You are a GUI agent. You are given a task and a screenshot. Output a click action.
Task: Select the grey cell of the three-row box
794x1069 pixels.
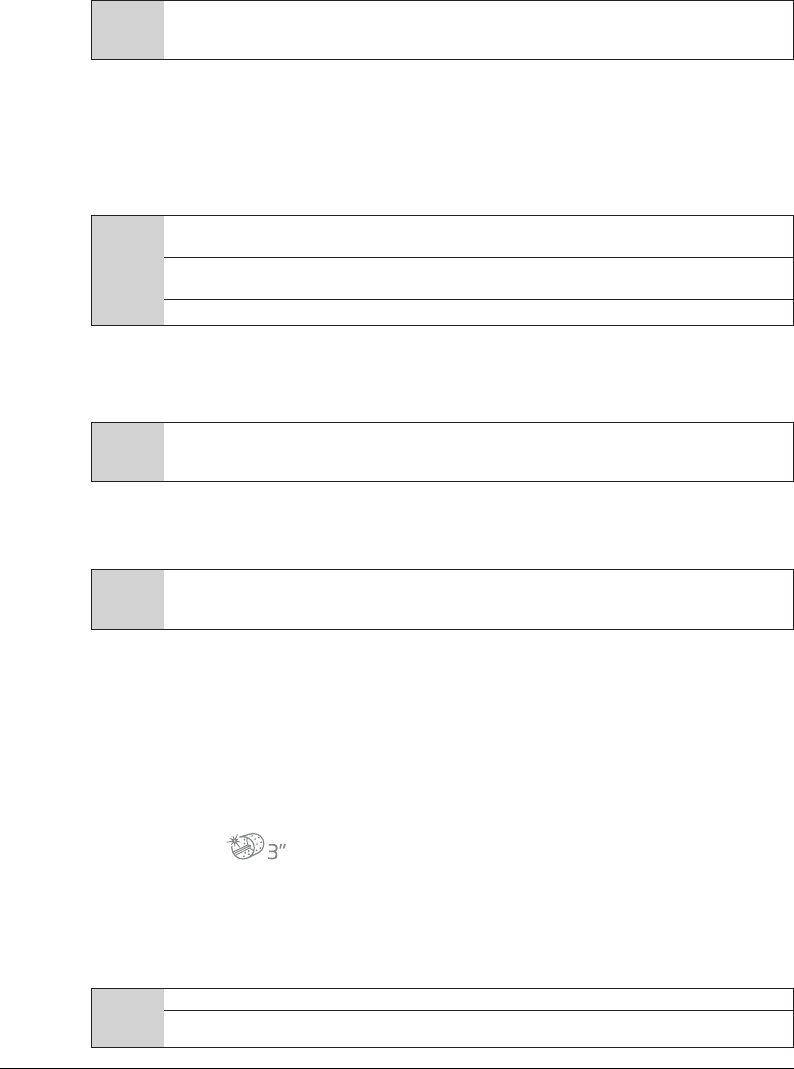pyautogui.click(x=128, y=271)
